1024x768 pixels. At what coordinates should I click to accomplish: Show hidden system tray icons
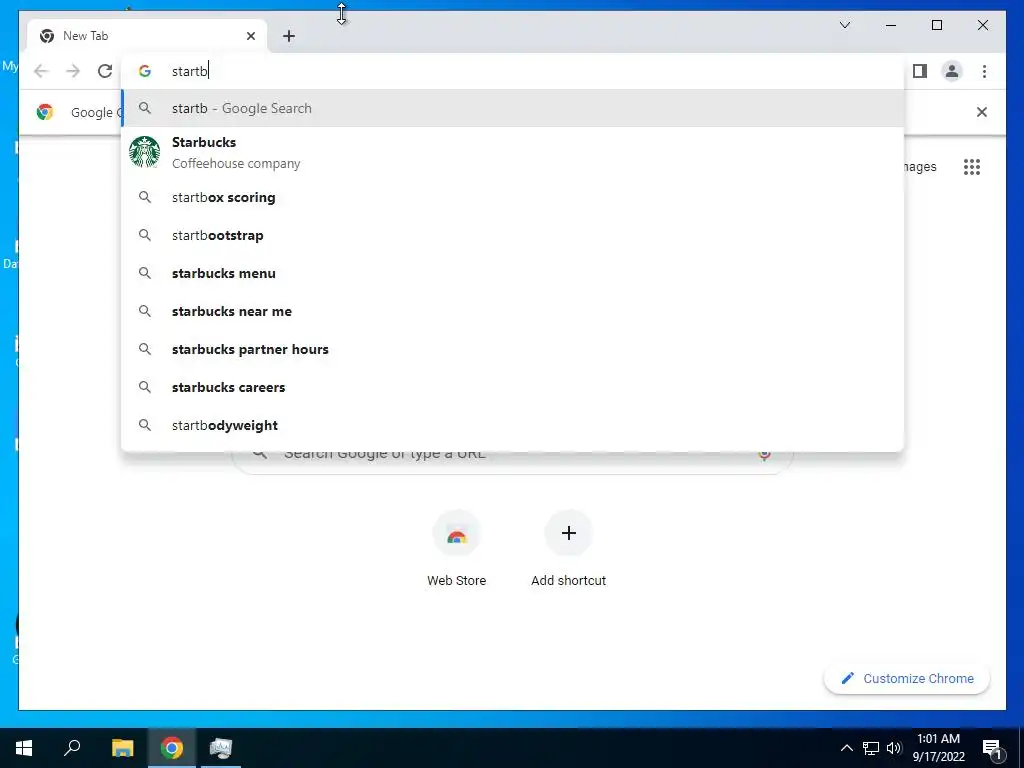(846, 748)
